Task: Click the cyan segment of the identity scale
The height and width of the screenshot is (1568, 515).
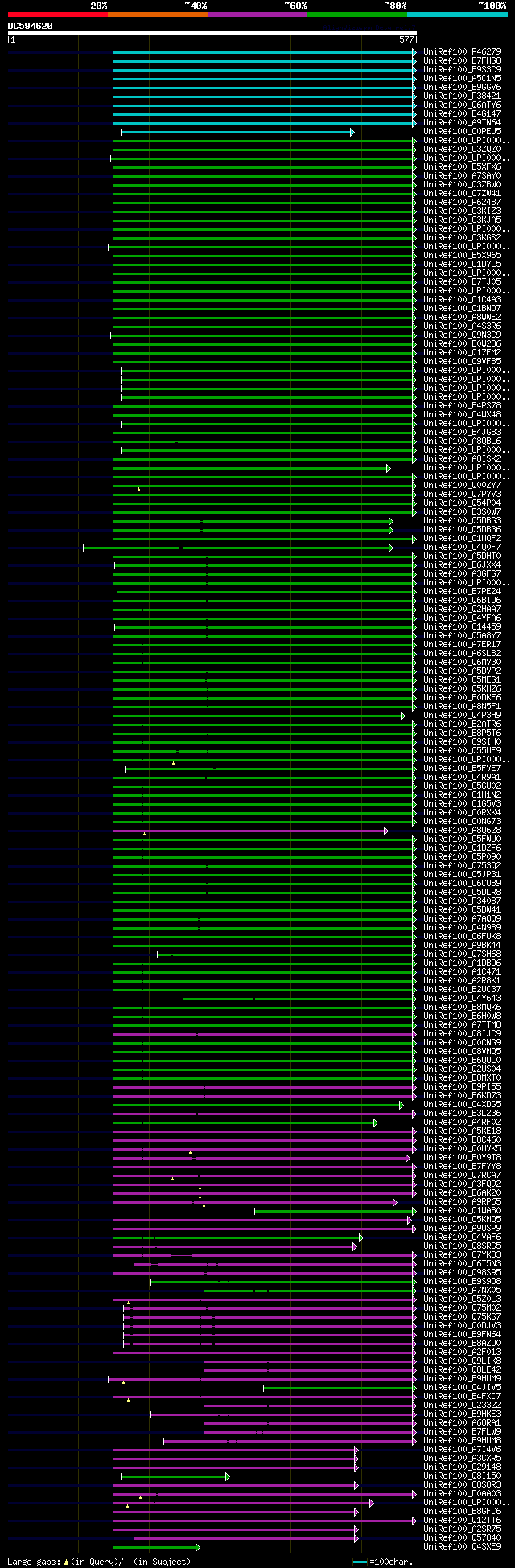Action: [457, 14]
